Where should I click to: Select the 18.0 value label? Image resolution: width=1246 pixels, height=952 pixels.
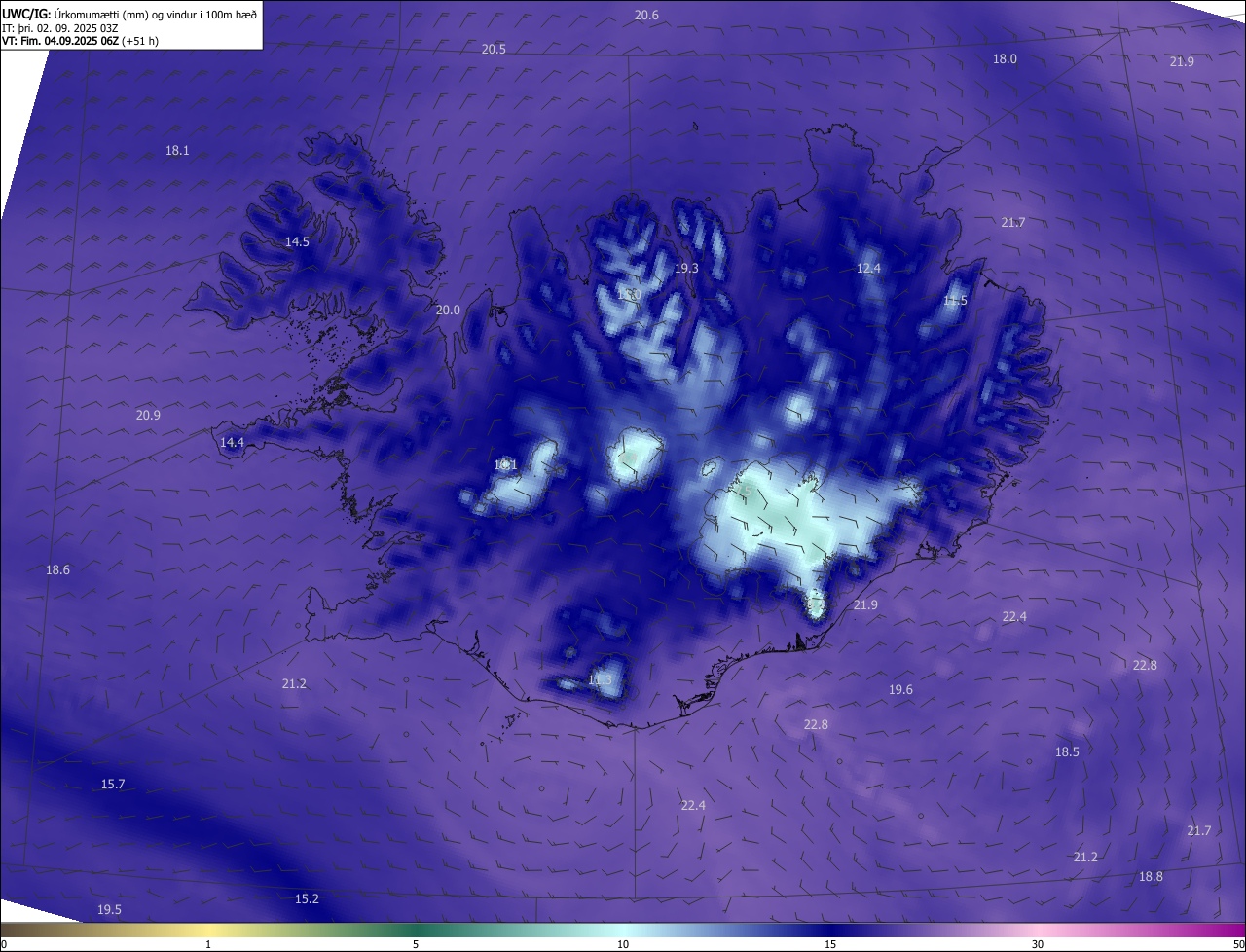tap(1005, 58)
